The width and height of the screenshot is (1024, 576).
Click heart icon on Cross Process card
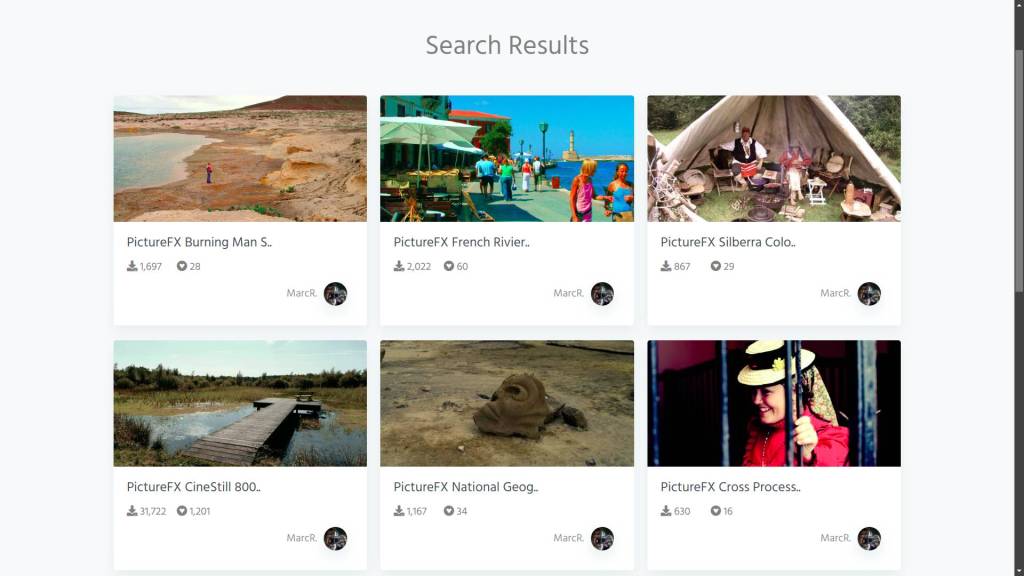tap(716, 511)
